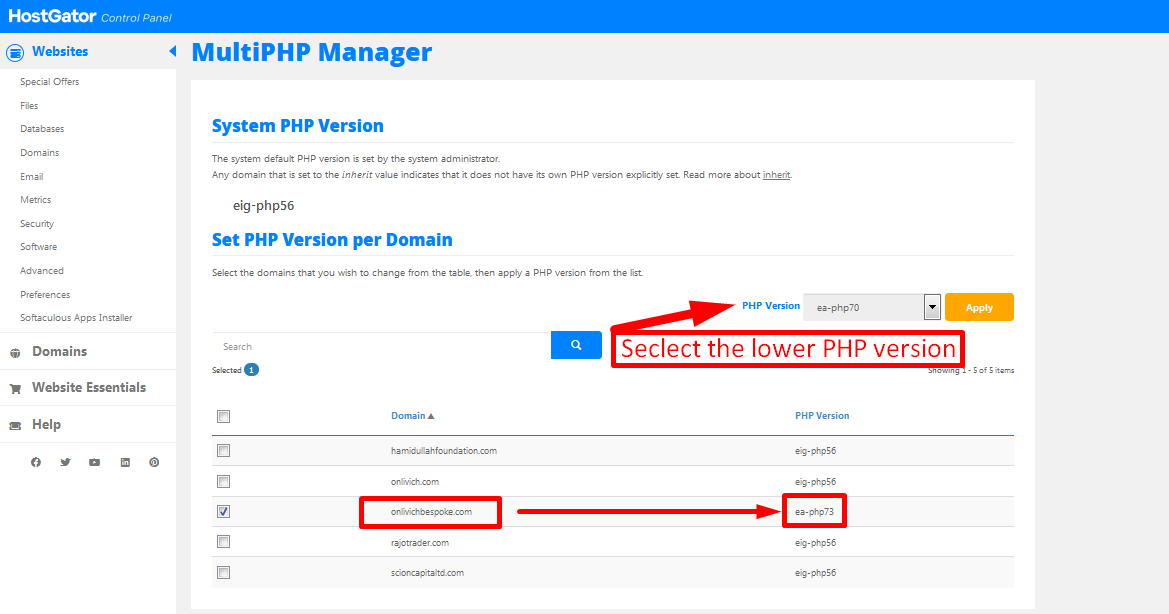Expand the Domains sidebar section
1169x614 pixels.
[60, 352]
